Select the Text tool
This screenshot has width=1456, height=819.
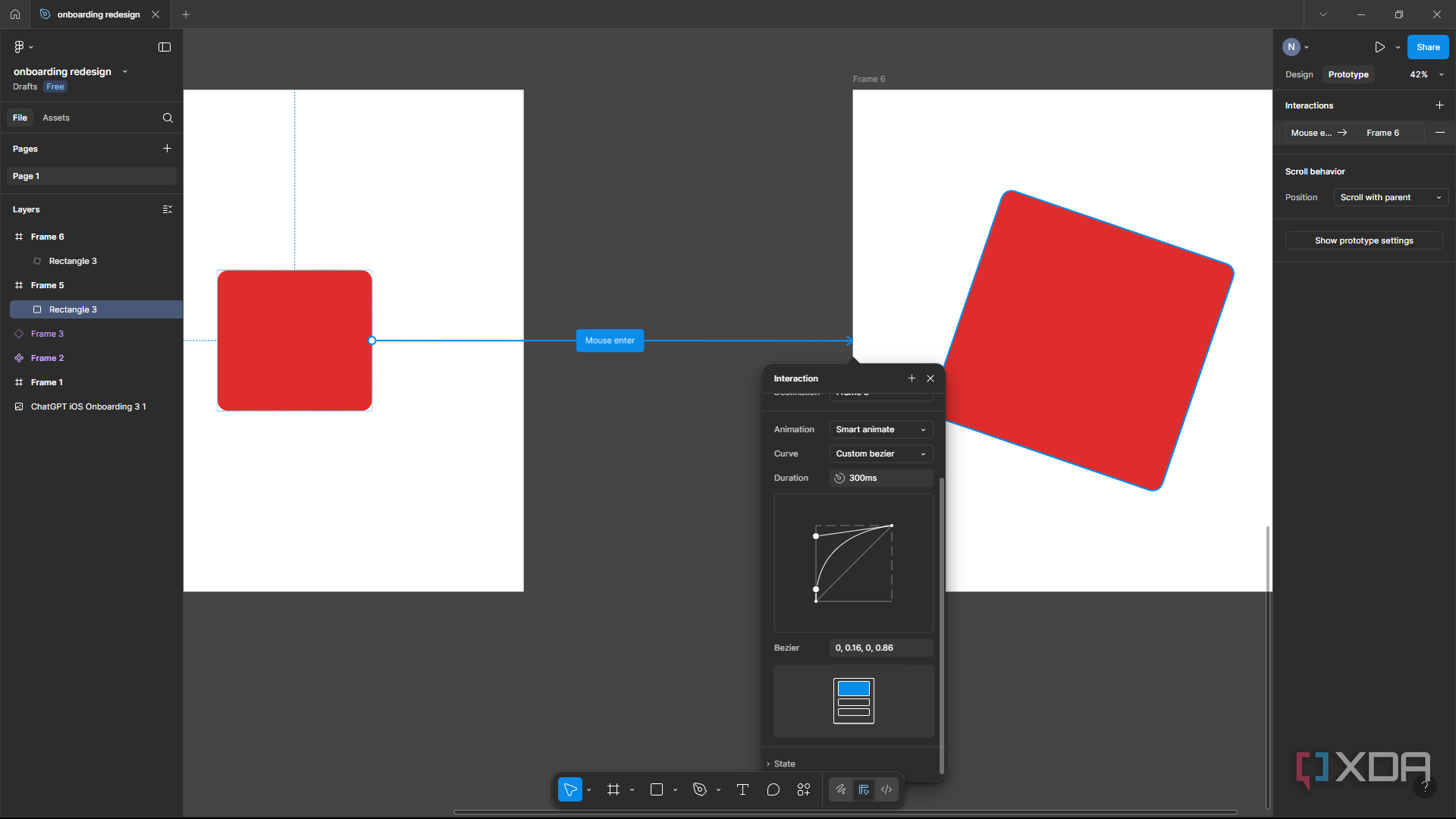point(742,789)
